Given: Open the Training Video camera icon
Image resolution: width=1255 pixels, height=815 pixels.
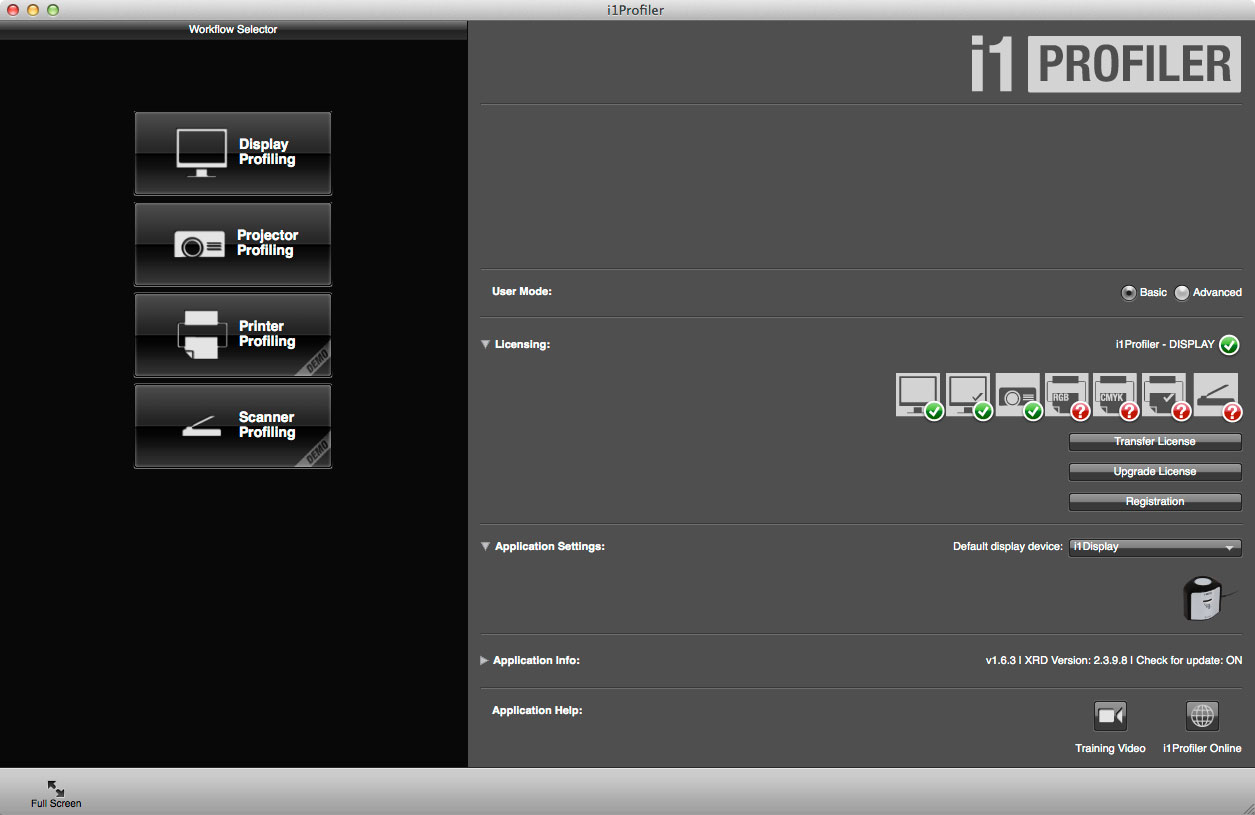Looking at the screenshot, I should click(x=1110, y=716).
